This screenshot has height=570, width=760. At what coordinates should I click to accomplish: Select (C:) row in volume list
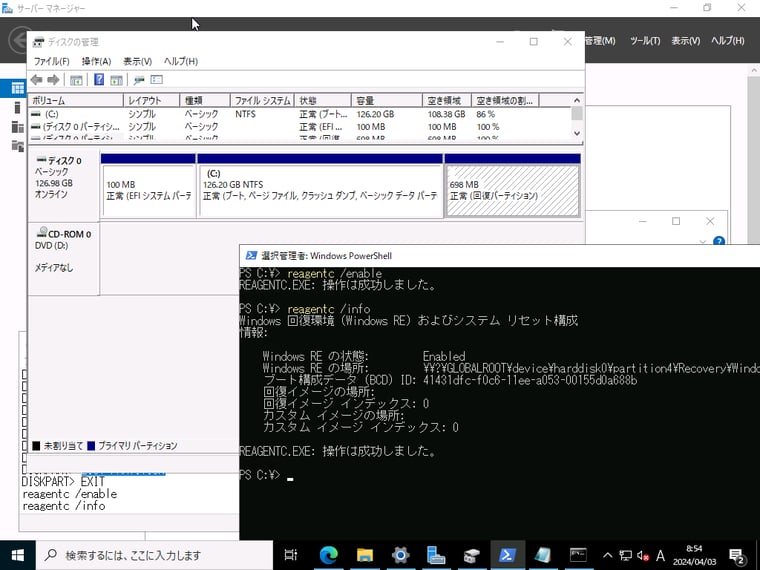(x=301, y=114)
